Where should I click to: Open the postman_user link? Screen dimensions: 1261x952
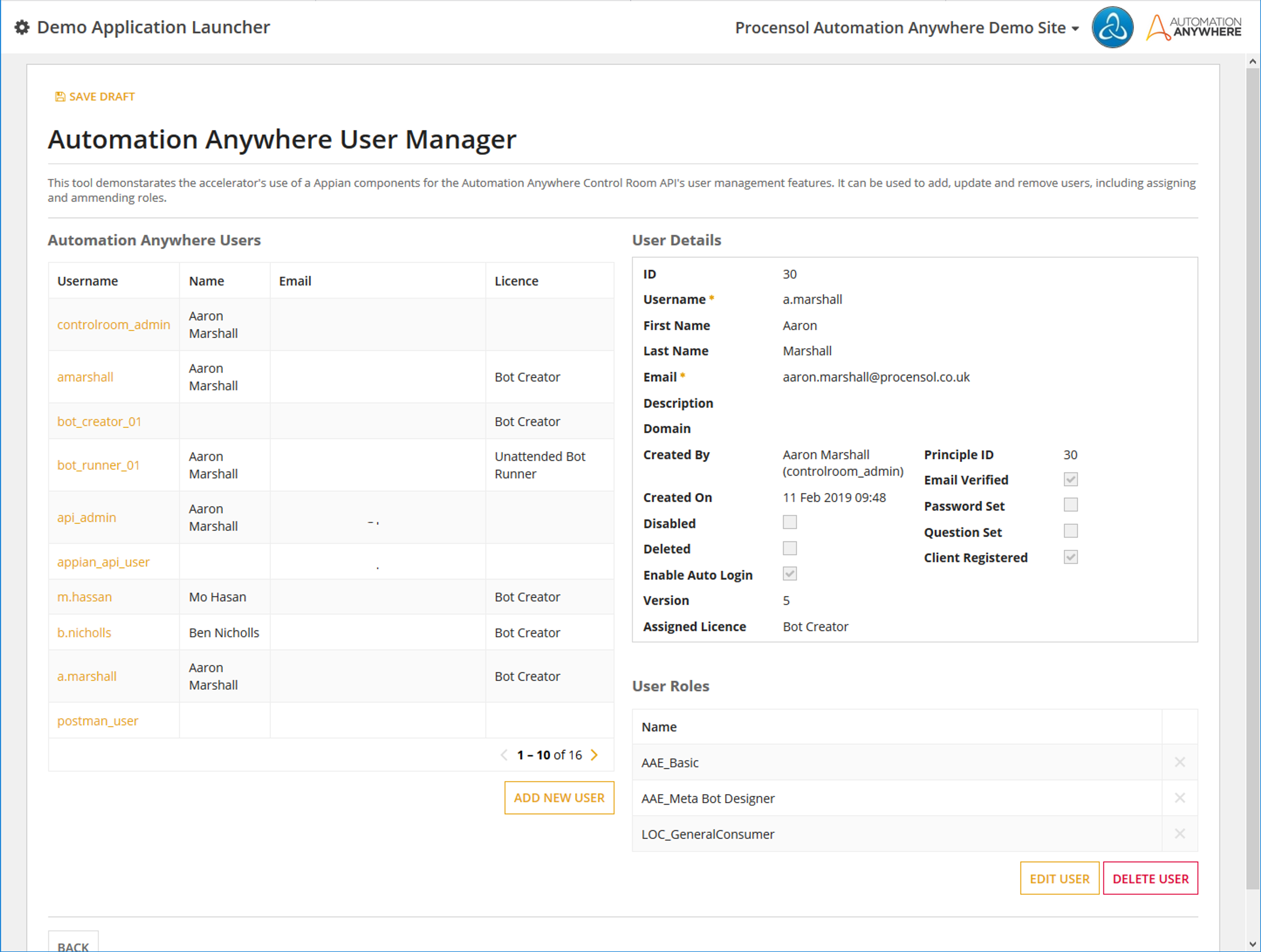pos(98,721)
